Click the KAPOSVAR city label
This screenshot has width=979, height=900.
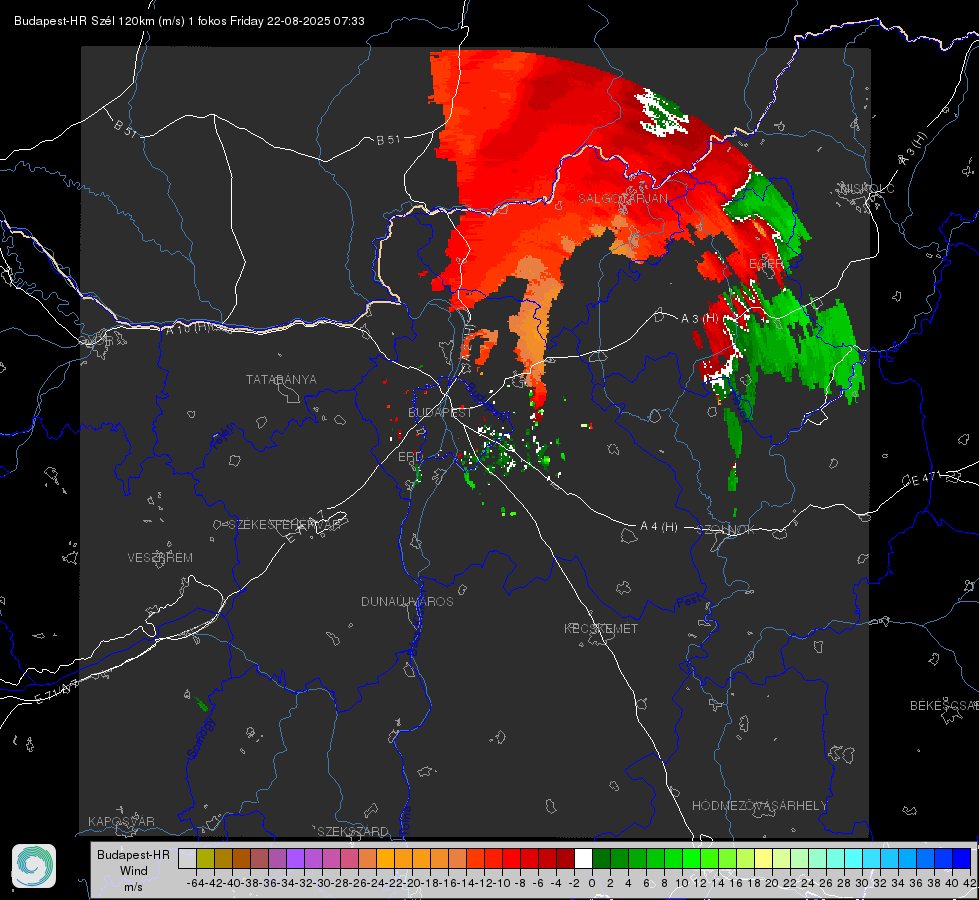pos(121,821)
